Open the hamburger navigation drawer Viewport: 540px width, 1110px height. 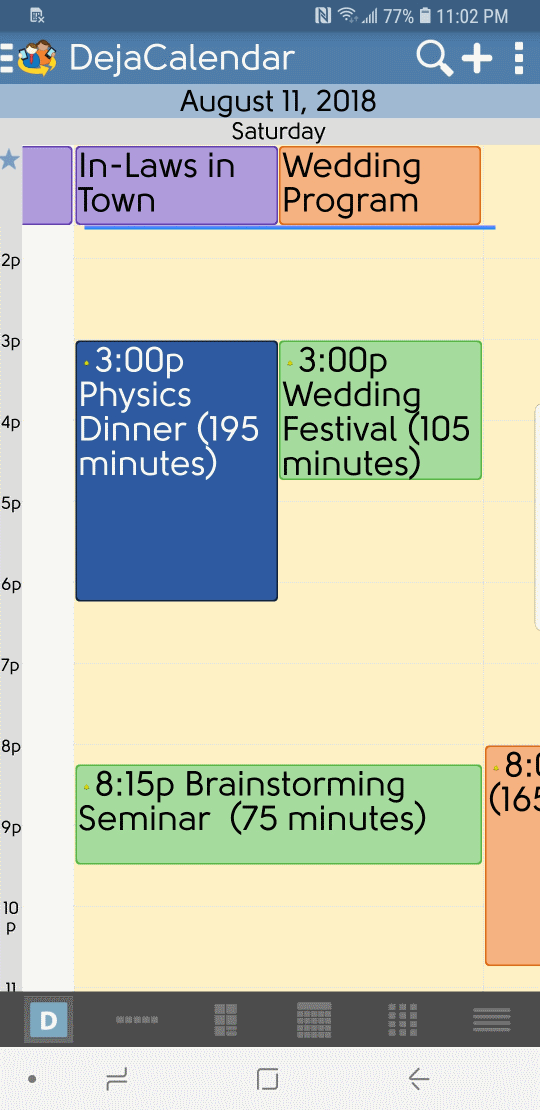[x=6, y=58]
